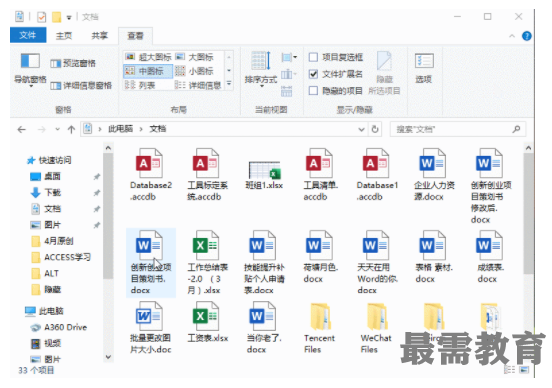552x388 pixels.
Task: Open address bar history dropdown
Action: [x=361, y=129]
